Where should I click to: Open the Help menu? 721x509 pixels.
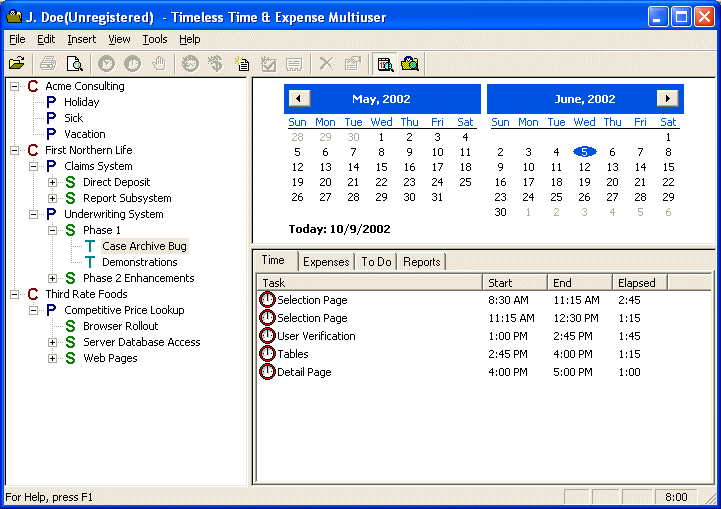[x=189, y=40]
